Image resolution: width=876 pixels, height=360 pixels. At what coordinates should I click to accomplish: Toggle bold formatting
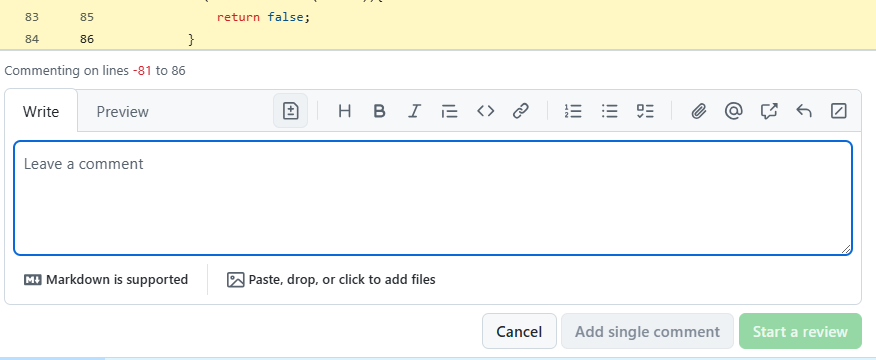click(379, 111)
